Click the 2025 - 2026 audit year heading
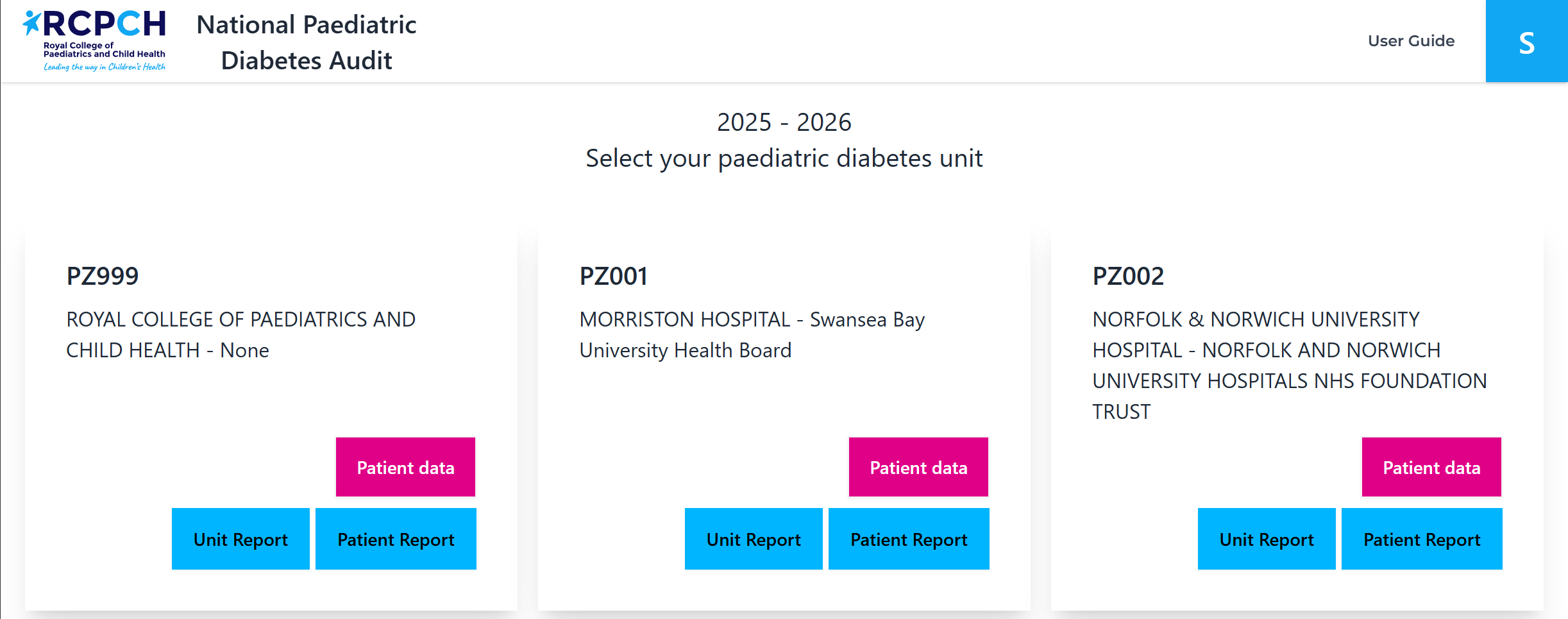Screen dimensions: 1568x619 click(784, 122)
